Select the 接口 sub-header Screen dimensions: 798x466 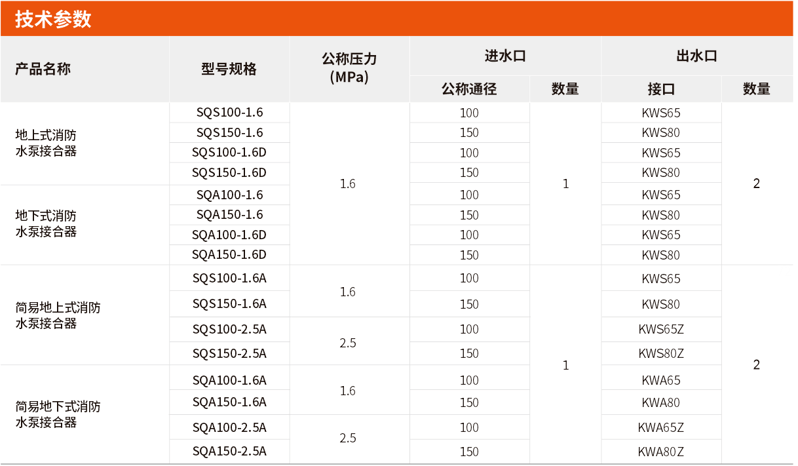pos(661,89)
